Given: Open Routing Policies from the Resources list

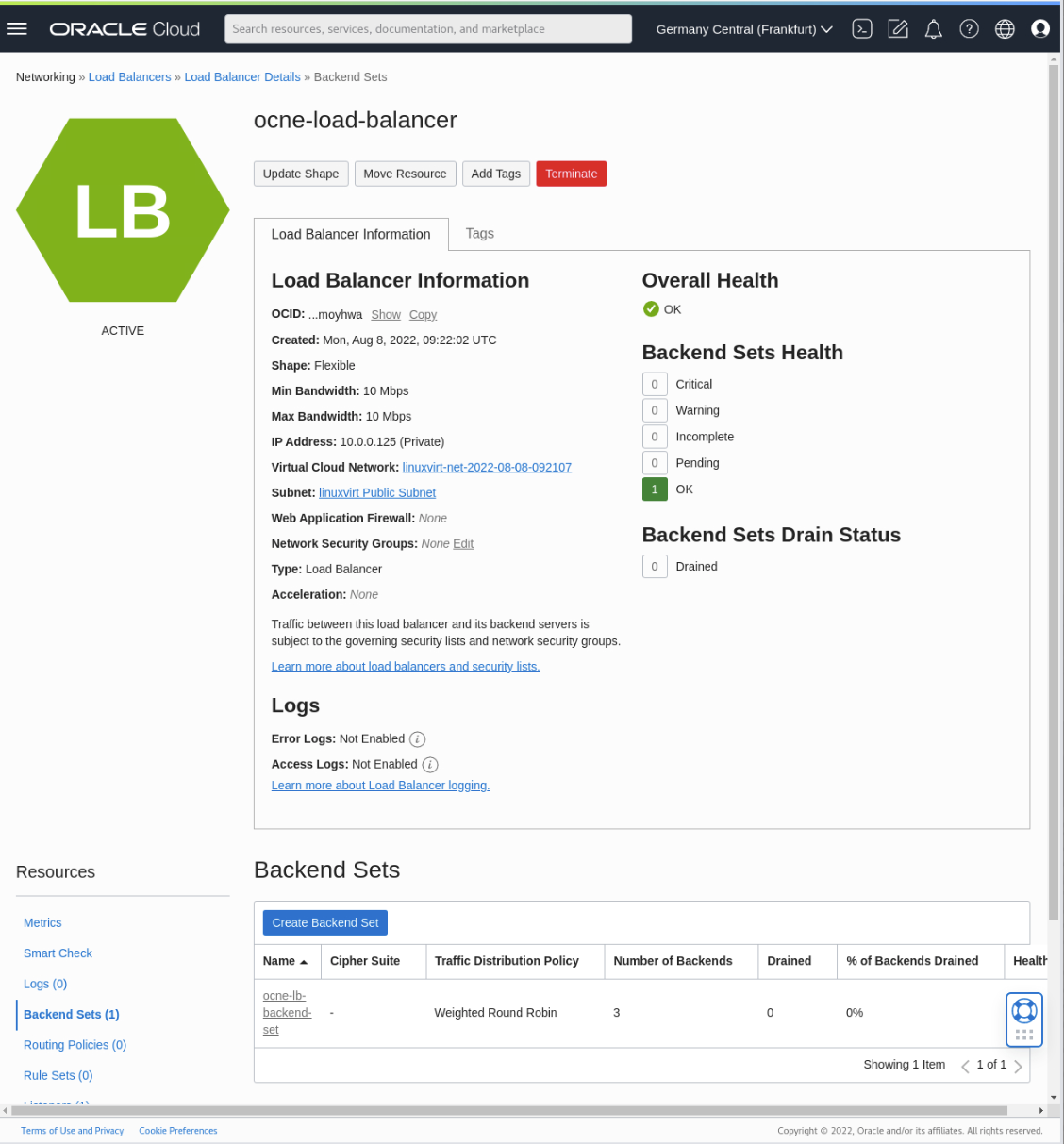Looking at the screenshot, I should [x=75, y=1044].
